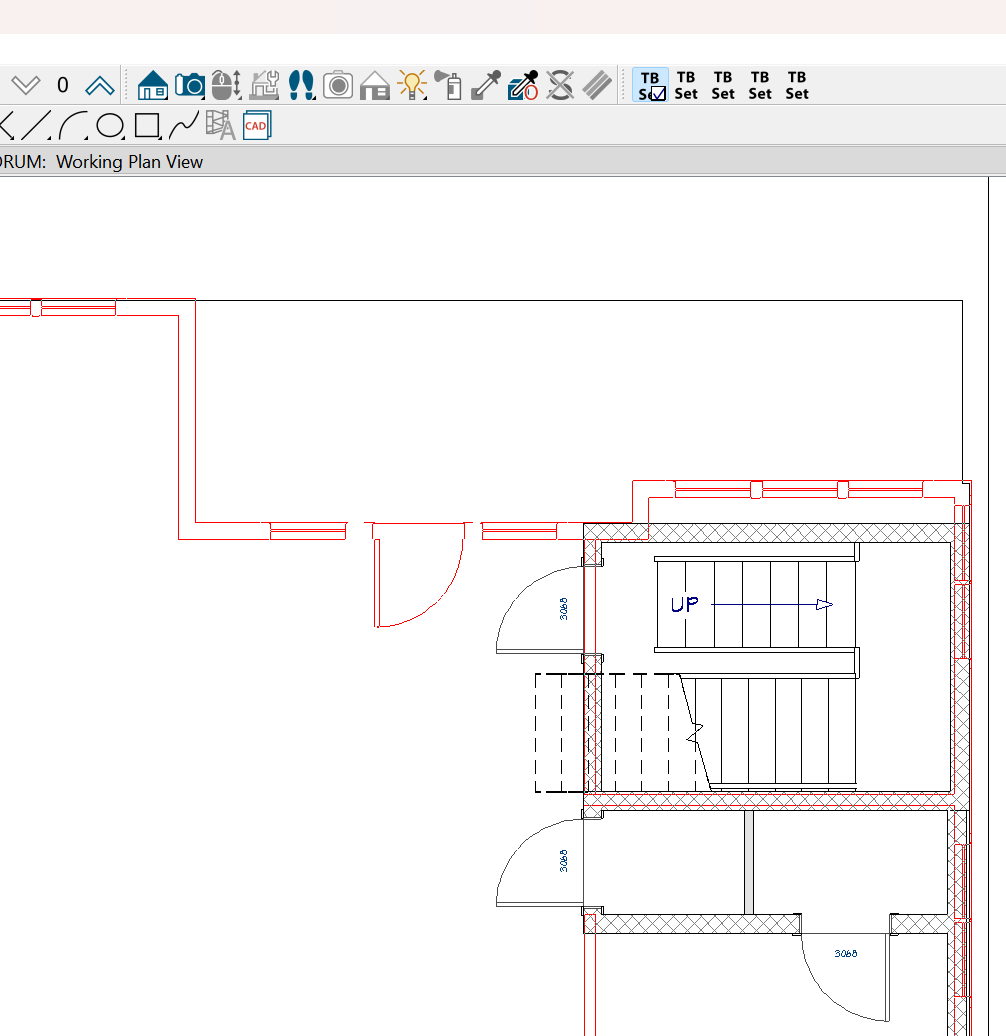Toggle the highlighted TB Set checkbox button
The image size is (1006, 1036).
click(x=650, y=85)
